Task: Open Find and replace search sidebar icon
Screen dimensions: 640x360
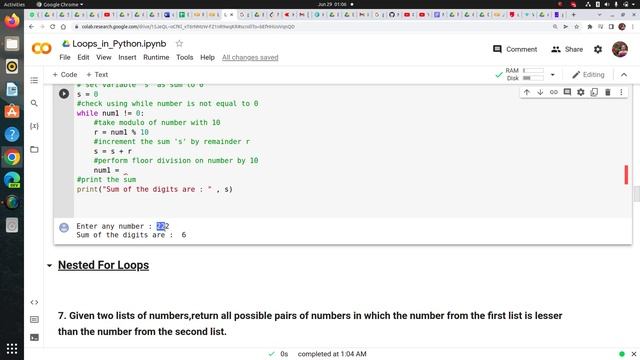Action: point(34,103)
